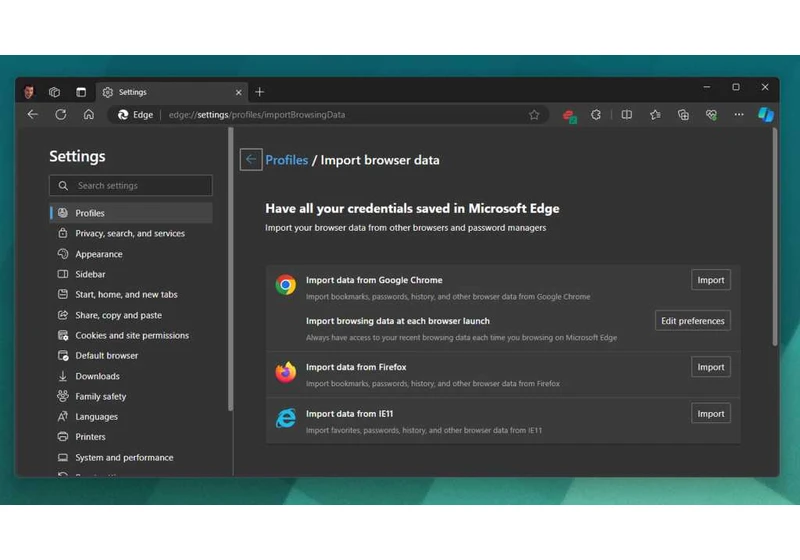Click the Edge site identity badge
Screen dimensions: 800x560
136,115
